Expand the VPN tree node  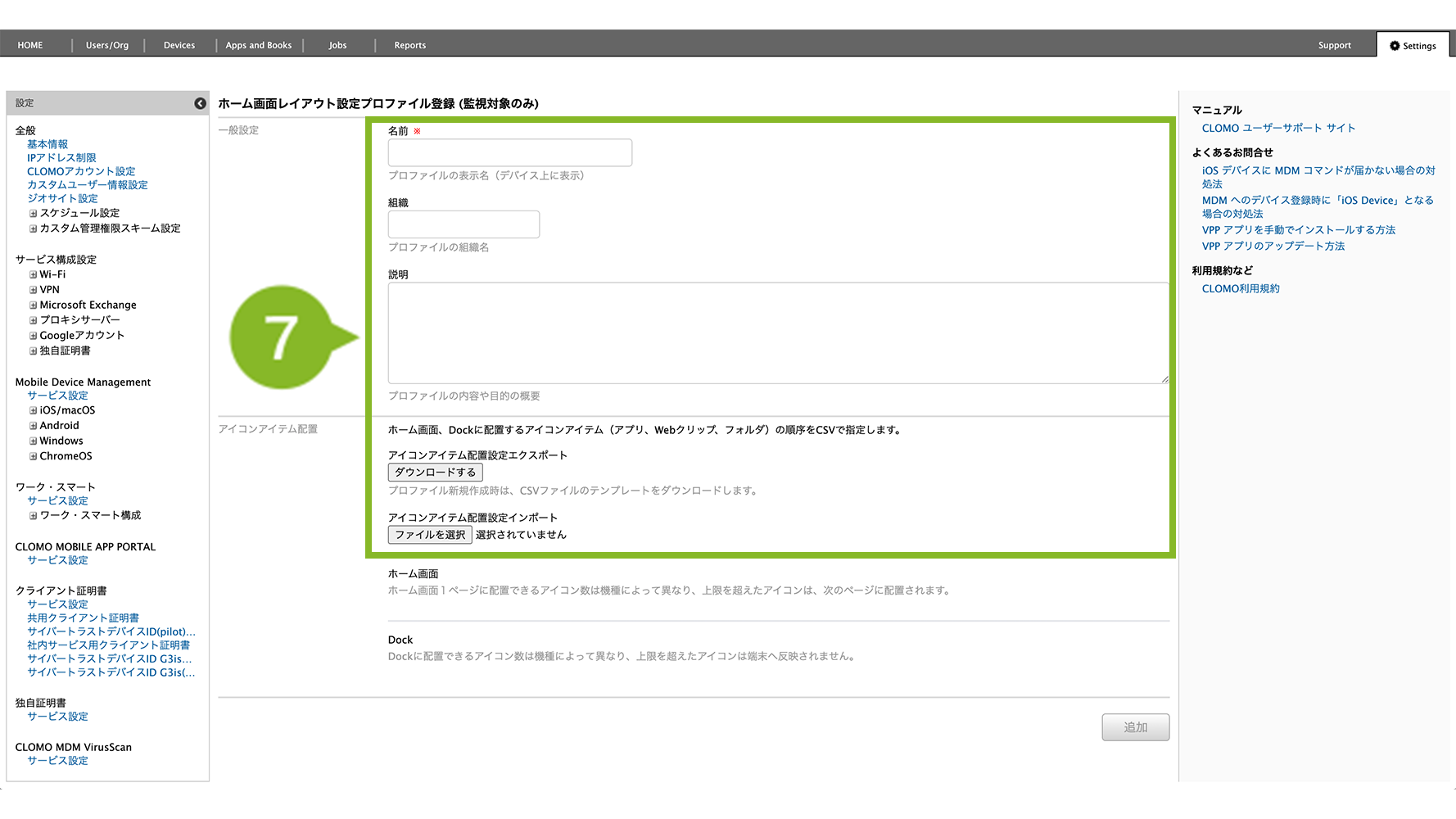point(34,290)
